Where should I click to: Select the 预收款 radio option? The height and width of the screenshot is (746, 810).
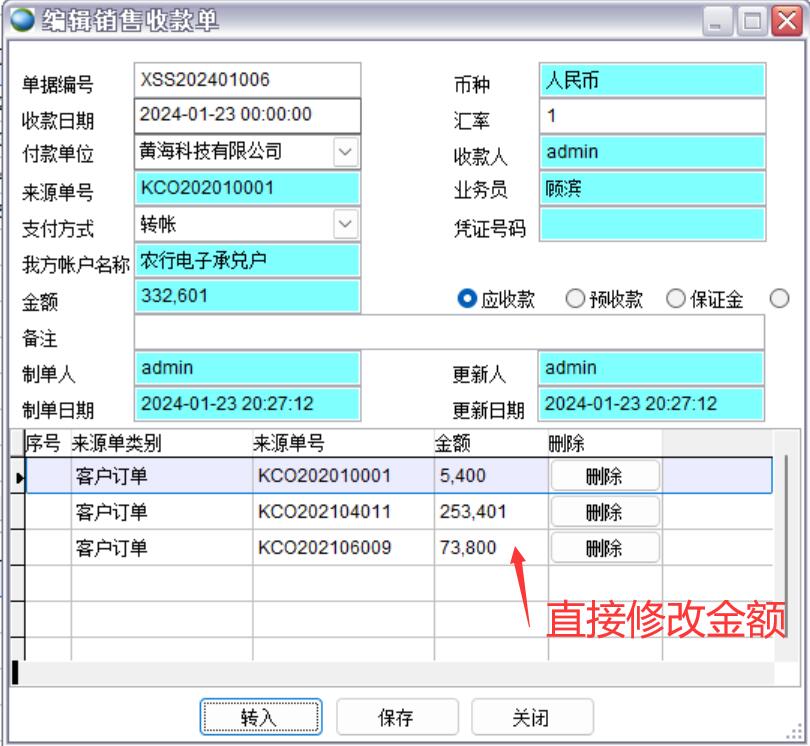tap(575, 299)
